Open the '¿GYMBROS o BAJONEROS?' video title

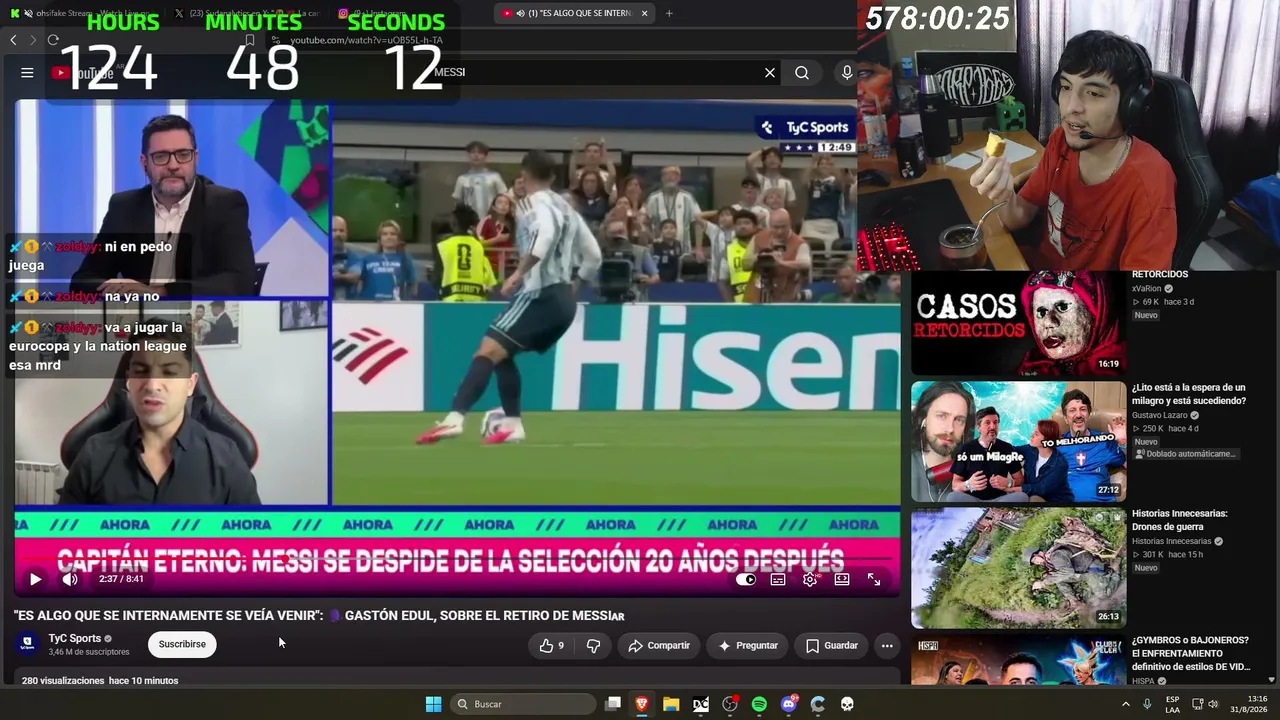(x=1191, y=653)
